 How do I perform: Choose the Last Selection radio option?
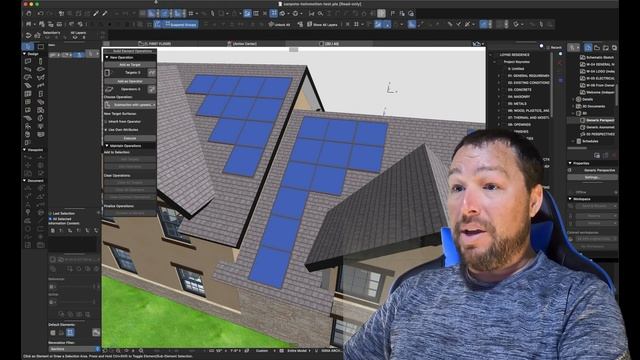click(62, 213)
